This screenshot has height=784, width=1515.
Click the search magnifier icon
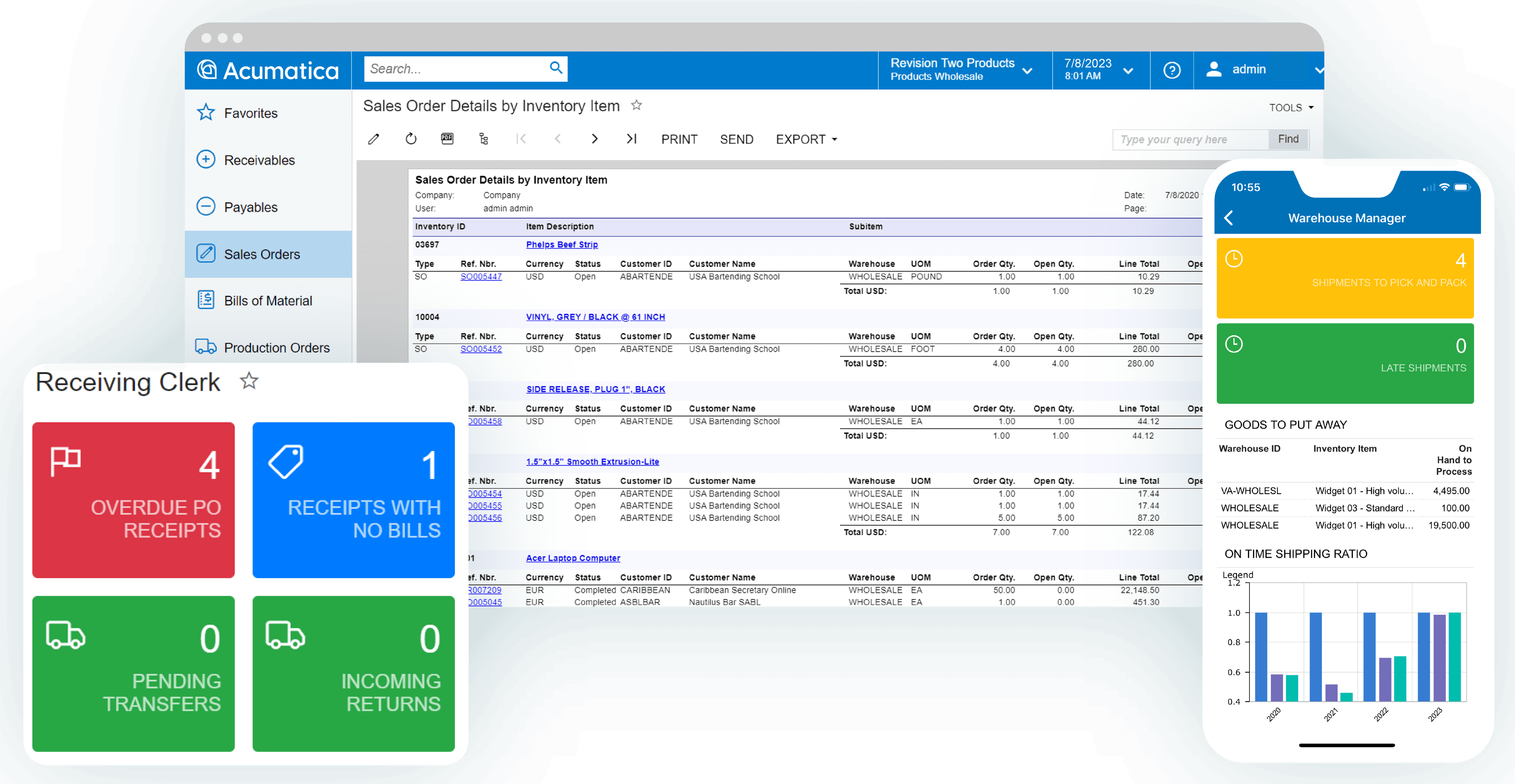click(x=556, y=68)
